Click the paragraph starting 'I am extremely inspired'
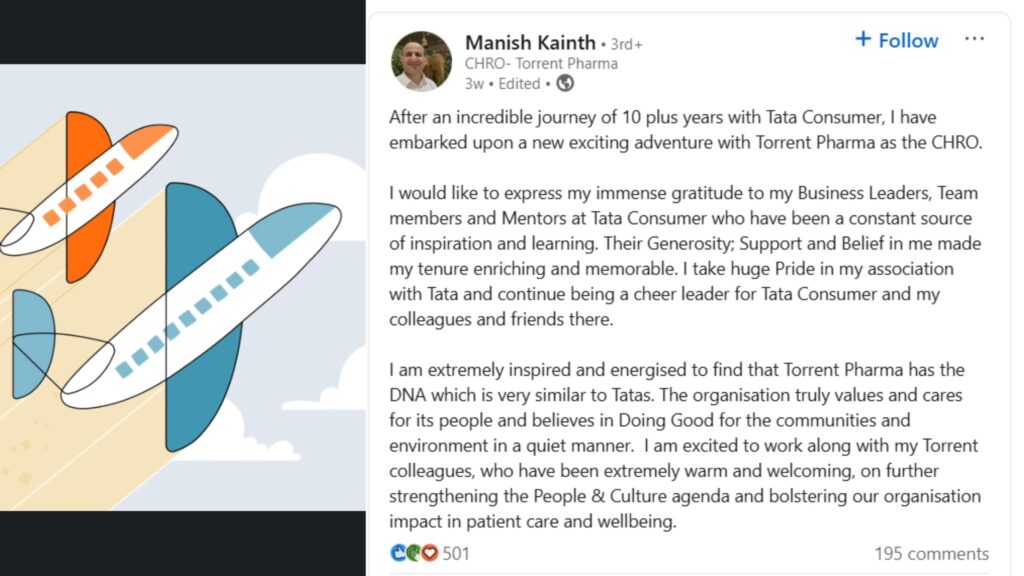1024x576 pixels. tap(684, 445)
